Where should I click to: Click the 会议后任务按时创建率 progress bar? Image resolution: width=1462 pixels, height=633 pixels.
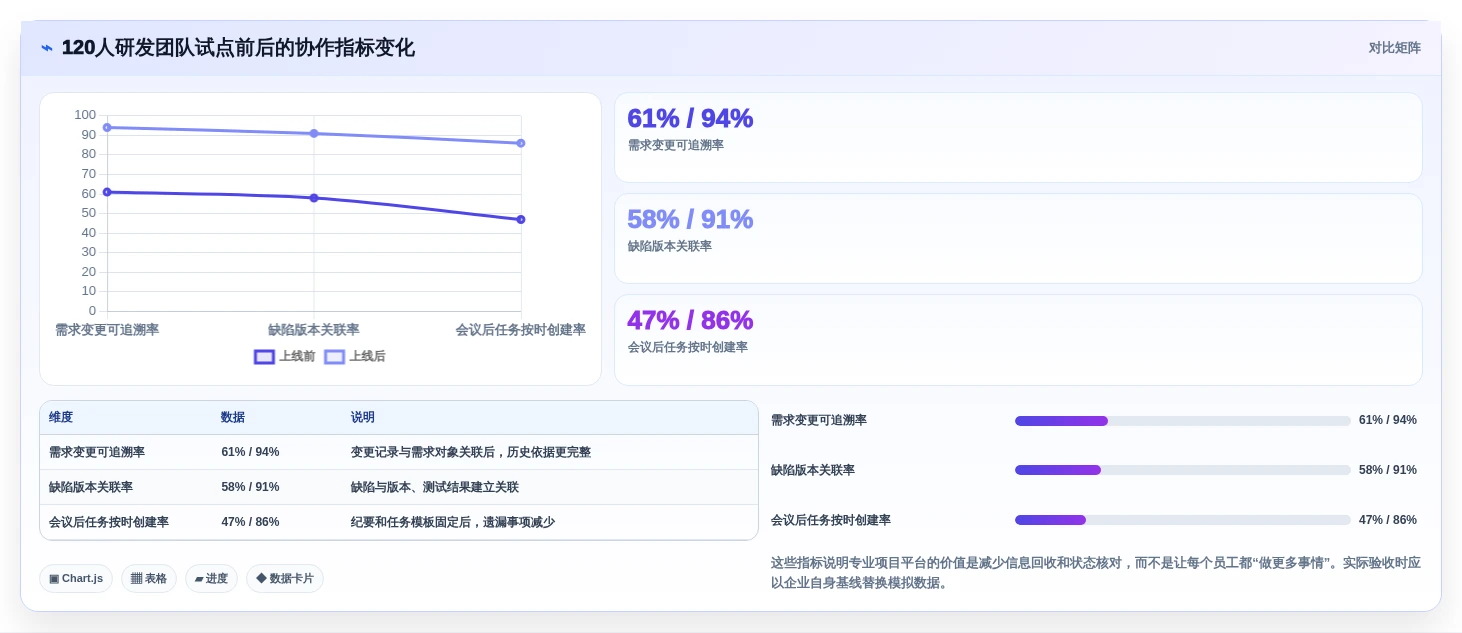(x=1182, y=520)
